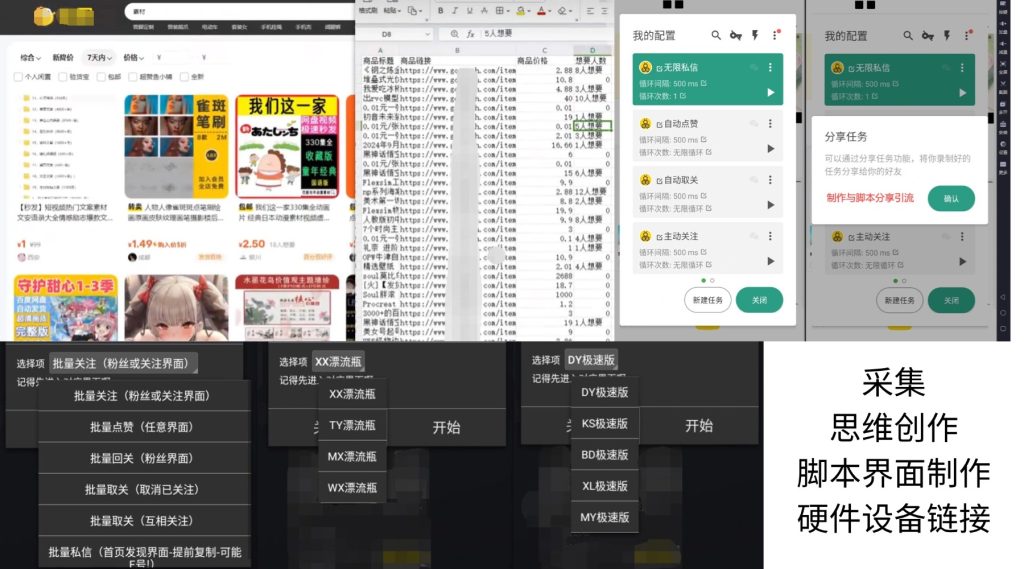The image size is (1024, 569).
Task: Click lightning icon in undimmed 我的配置 panel
Action: coord(755,35)
